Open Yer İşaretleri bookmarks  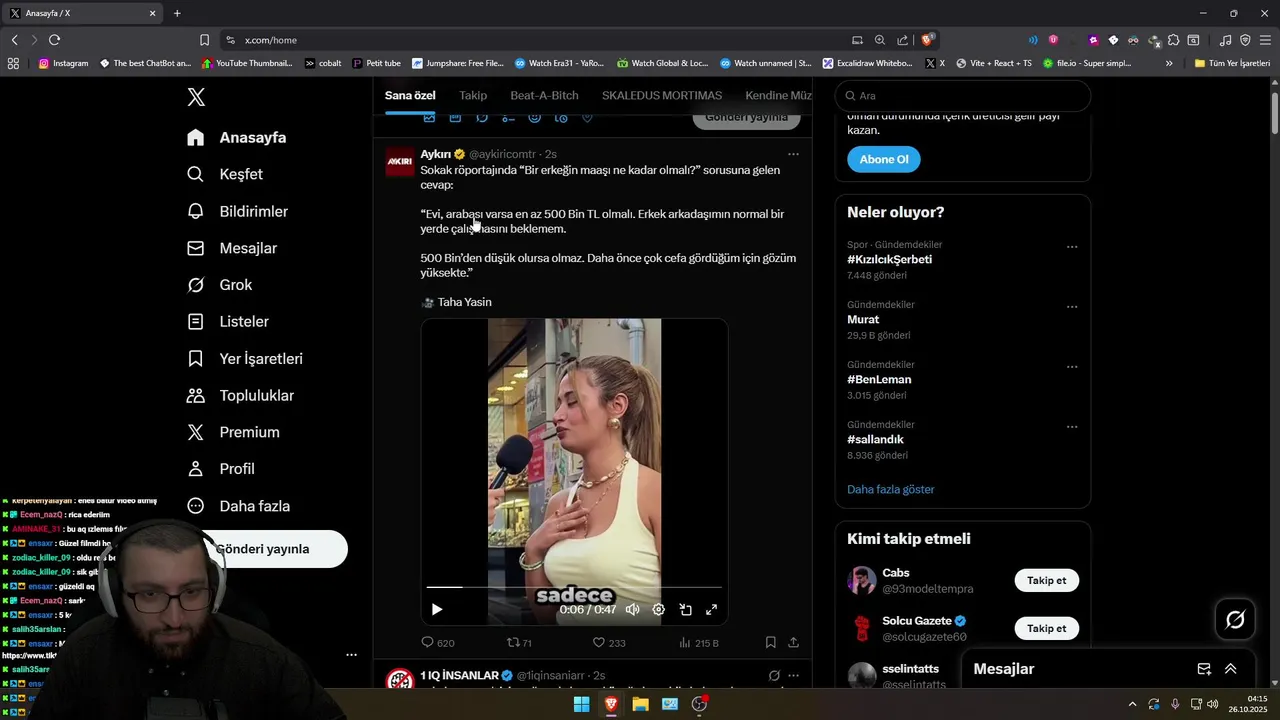(245, 359)
